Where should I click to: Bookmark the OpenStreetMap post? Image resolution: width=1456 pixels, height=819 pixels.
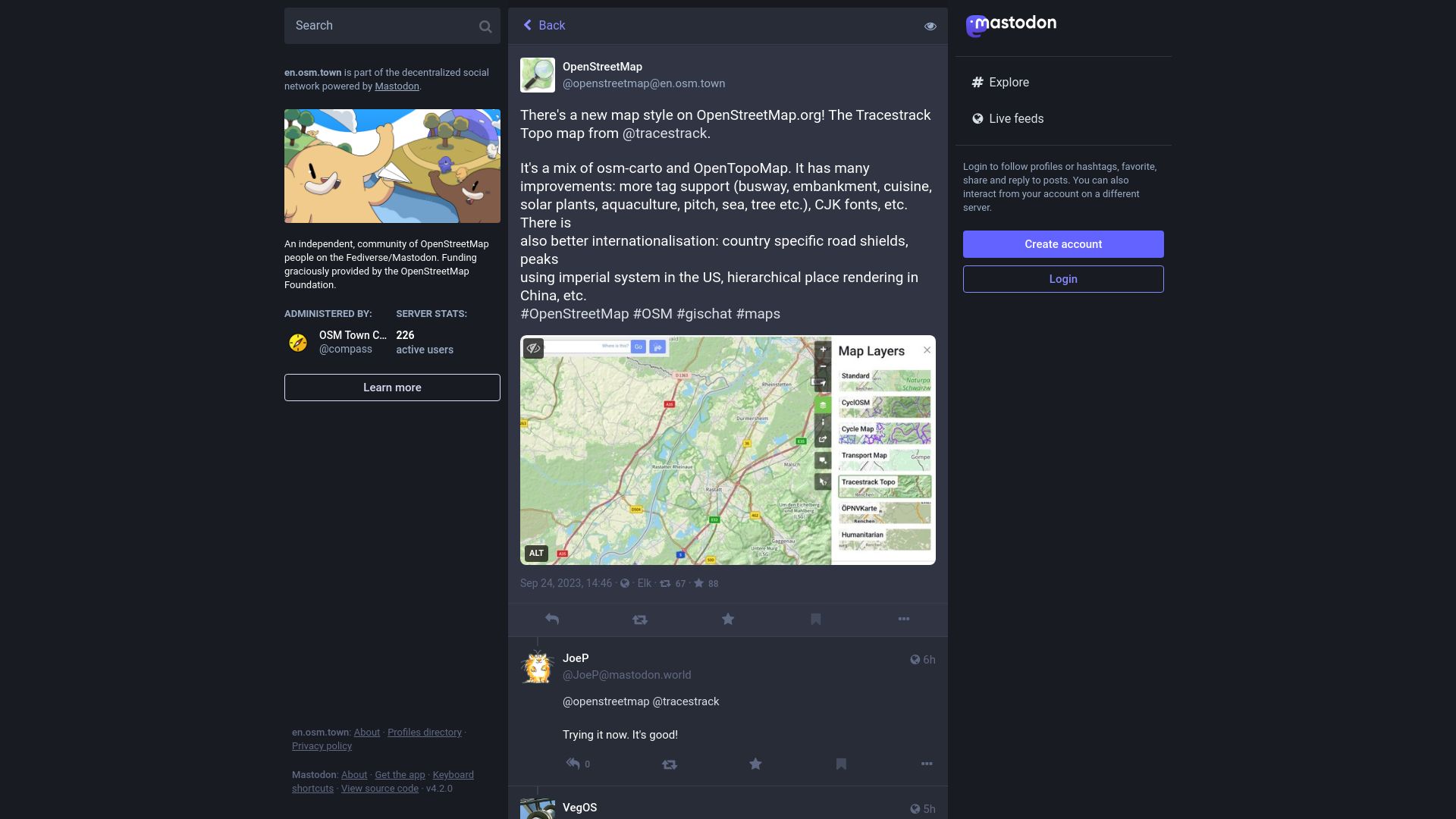pos(816,620)
